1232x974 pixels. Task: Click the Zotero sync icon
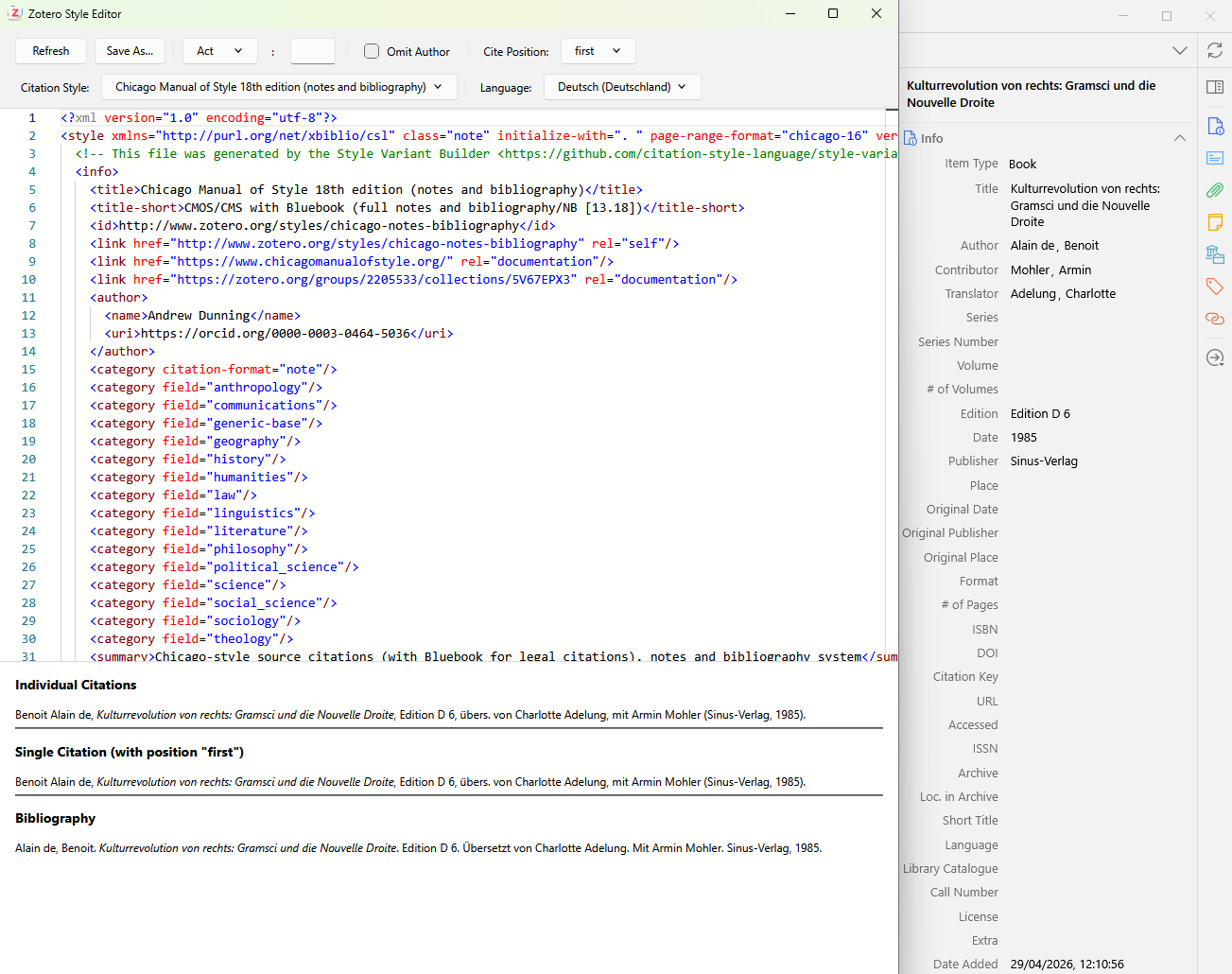coord(1215,50)
